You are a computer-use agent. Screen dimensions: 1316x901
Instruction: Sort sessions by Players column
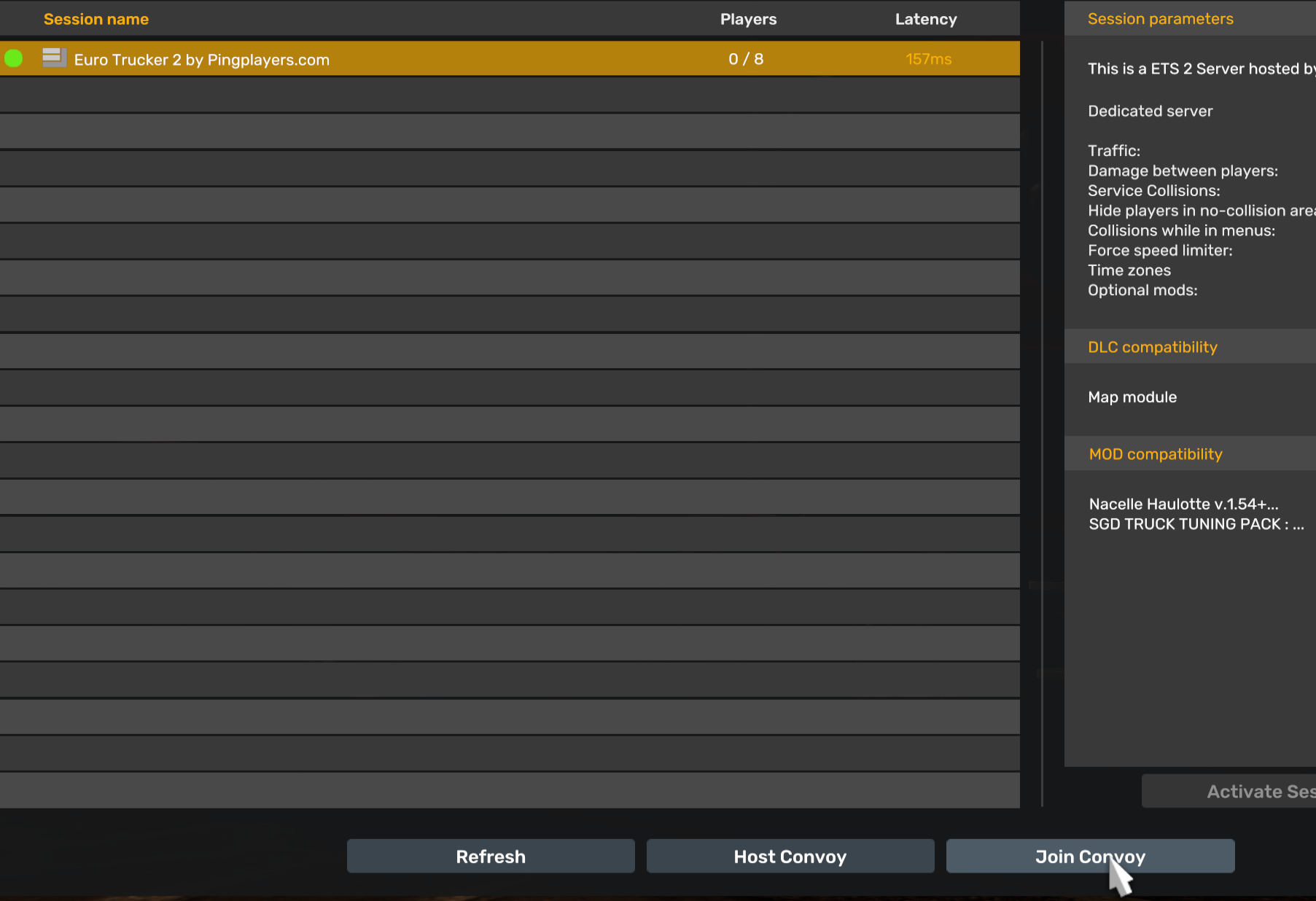[748, 20]
